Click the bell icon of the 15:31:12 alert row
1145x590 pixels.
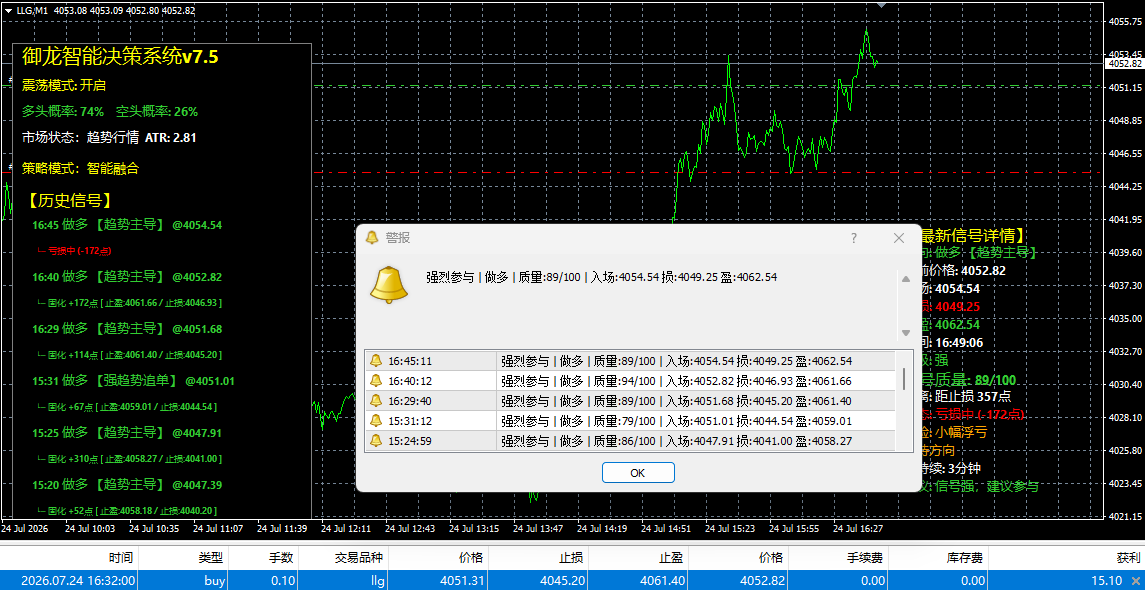point(376,421)
